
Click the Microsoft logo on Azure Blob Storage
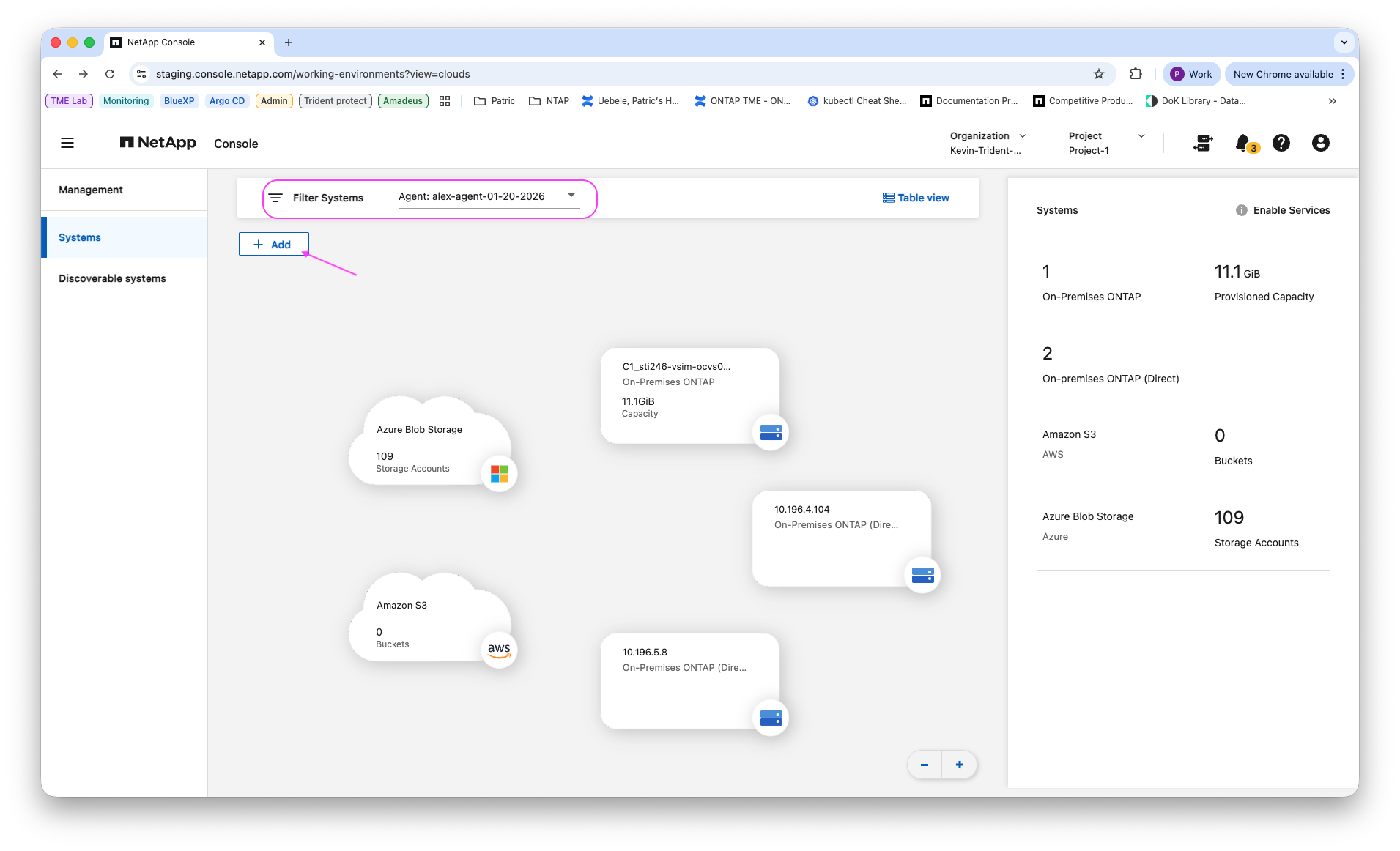[x=499, y=473]
